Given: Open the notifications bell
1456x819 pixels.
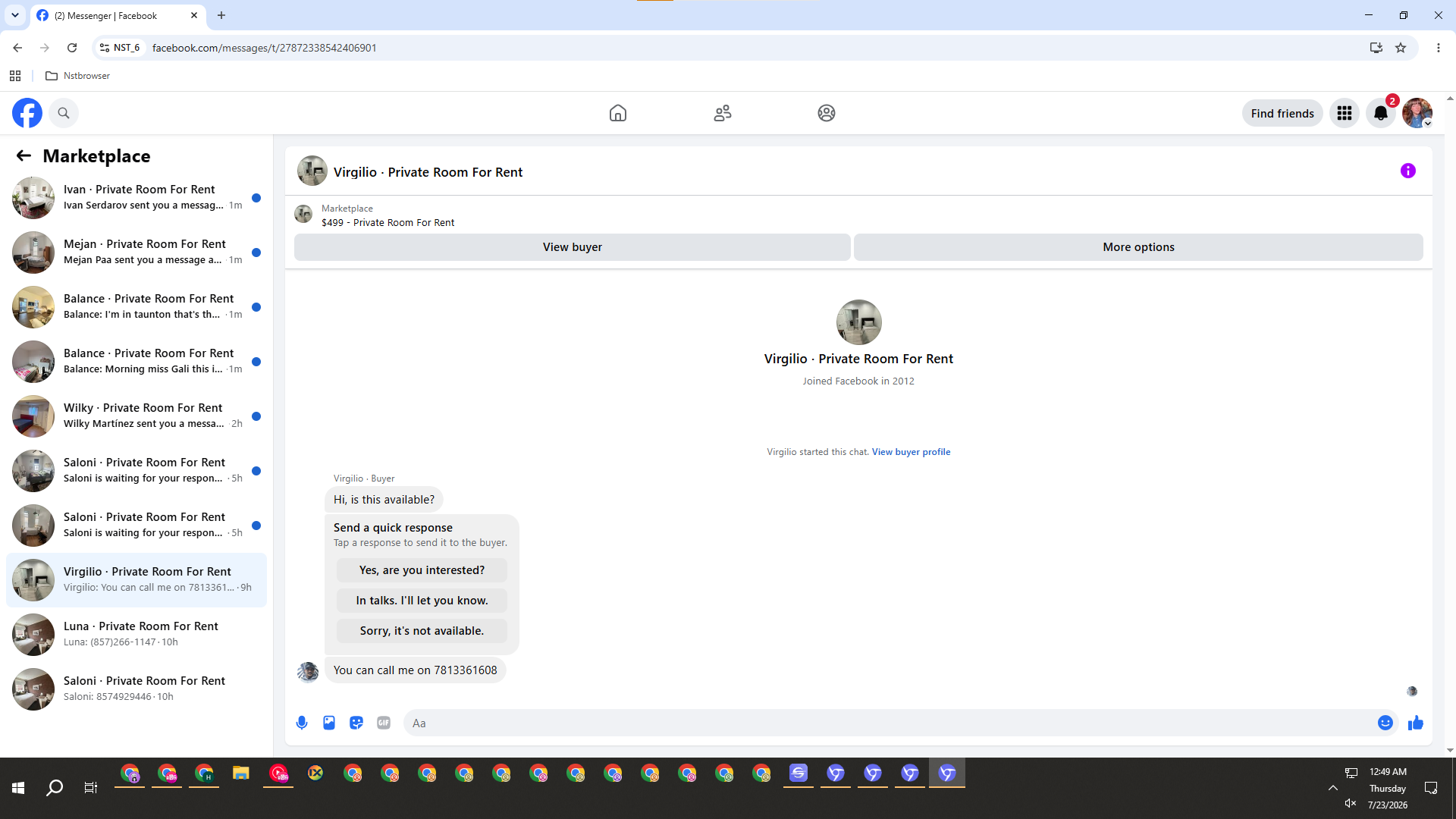Looking at the screenshot, I should [x=1381, y=113].
